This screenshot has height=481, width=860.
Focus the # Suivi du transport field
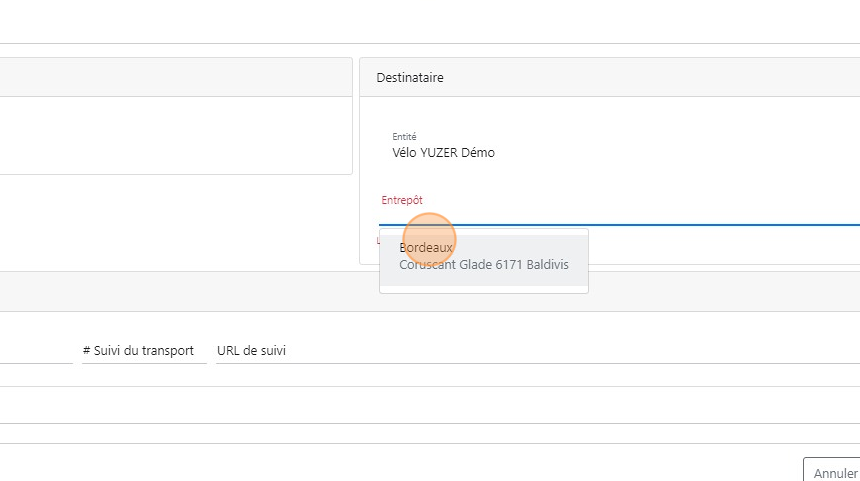point(144,351)
